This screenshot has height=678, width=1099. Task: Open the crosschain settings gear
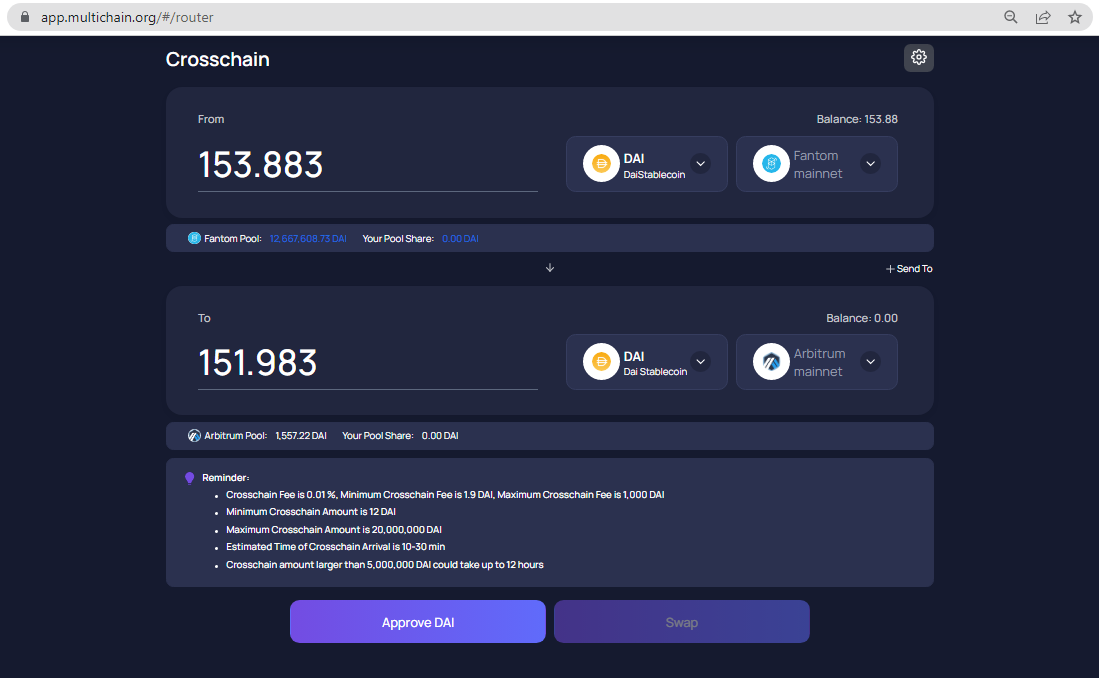pyautogui.click(x=918, y=57)
